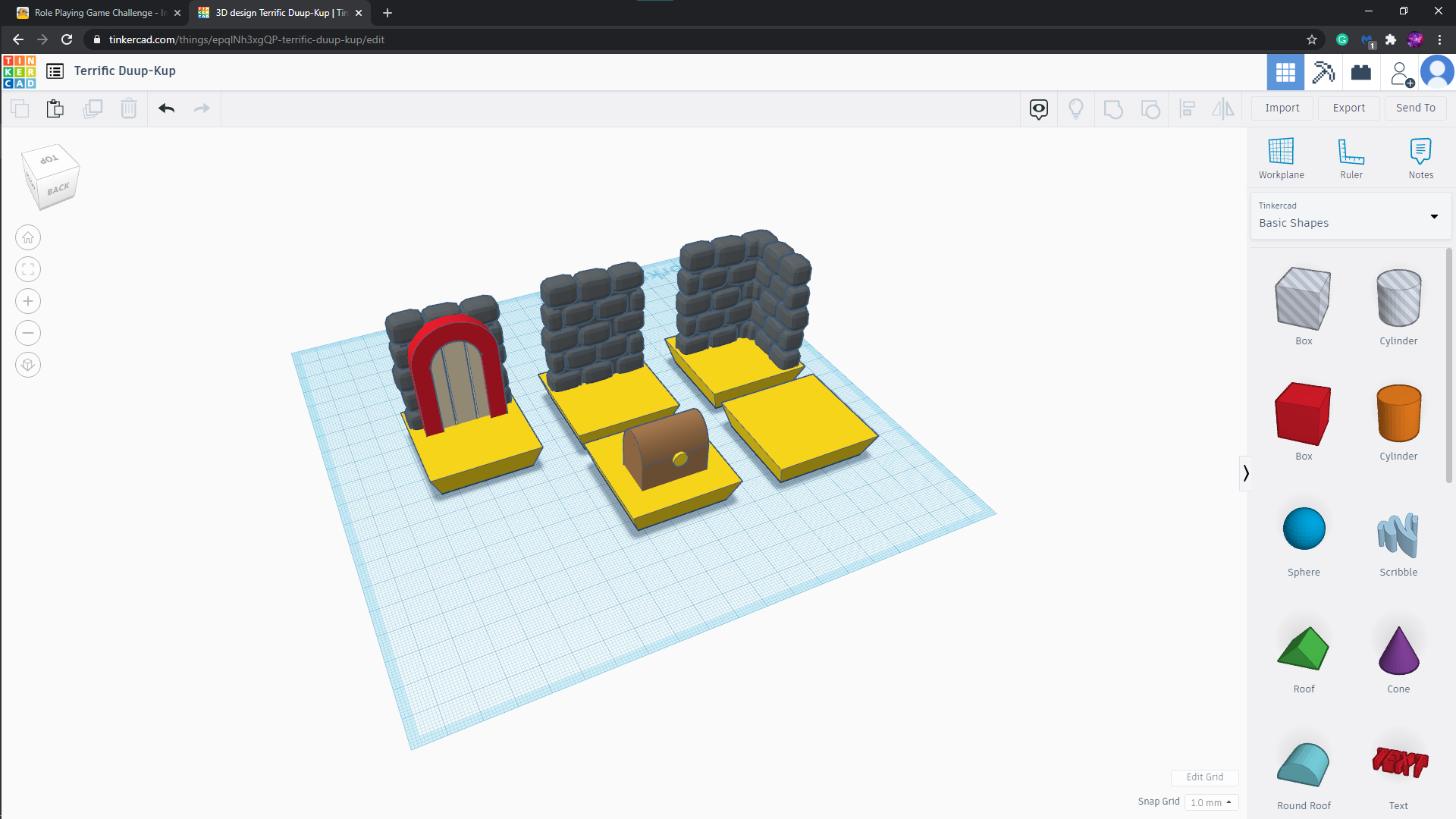This screenshot has height=819, width=1456.
Task: Open the Basic Shapes dropdown
Action: [x=1351, y=216]
